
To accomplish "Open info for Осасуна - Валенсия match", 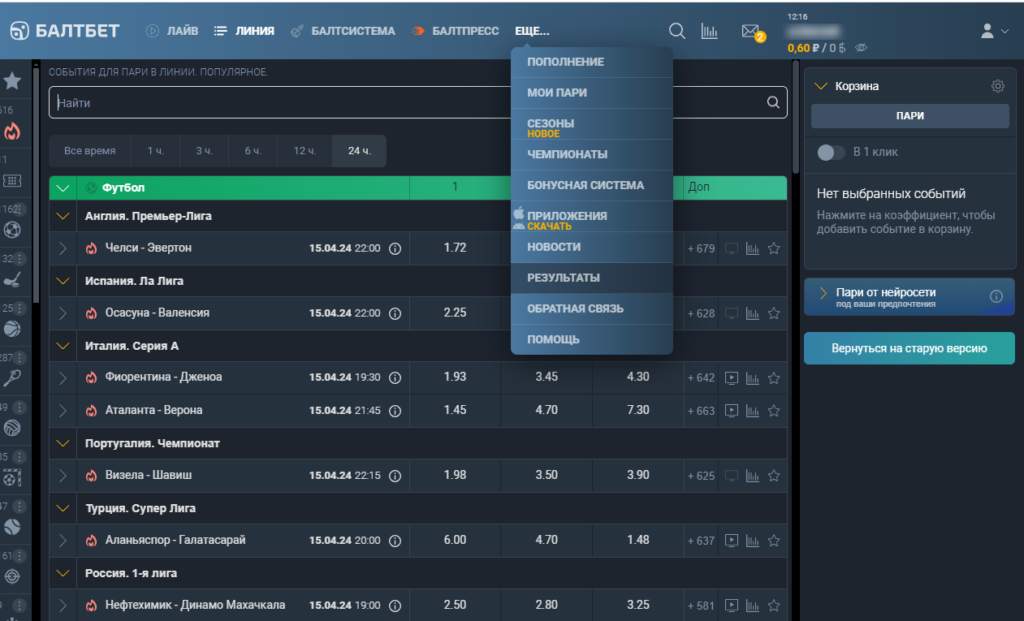I will (x=395, y=313).
